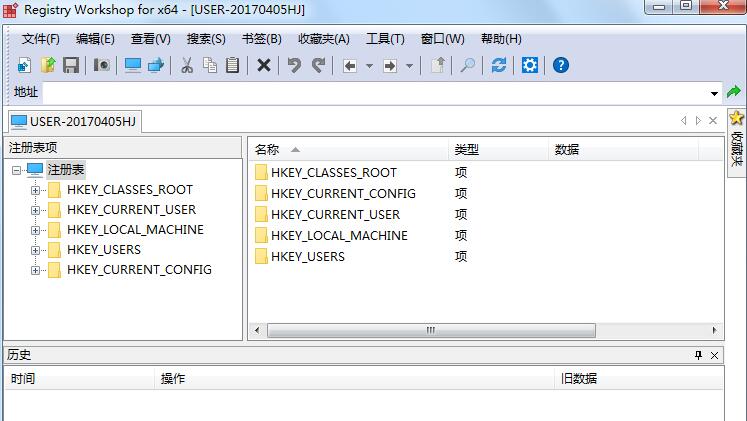The height and width of the screenshot is (421, 747).
Task: Open Forward button history dropdown
Action: 409,66
